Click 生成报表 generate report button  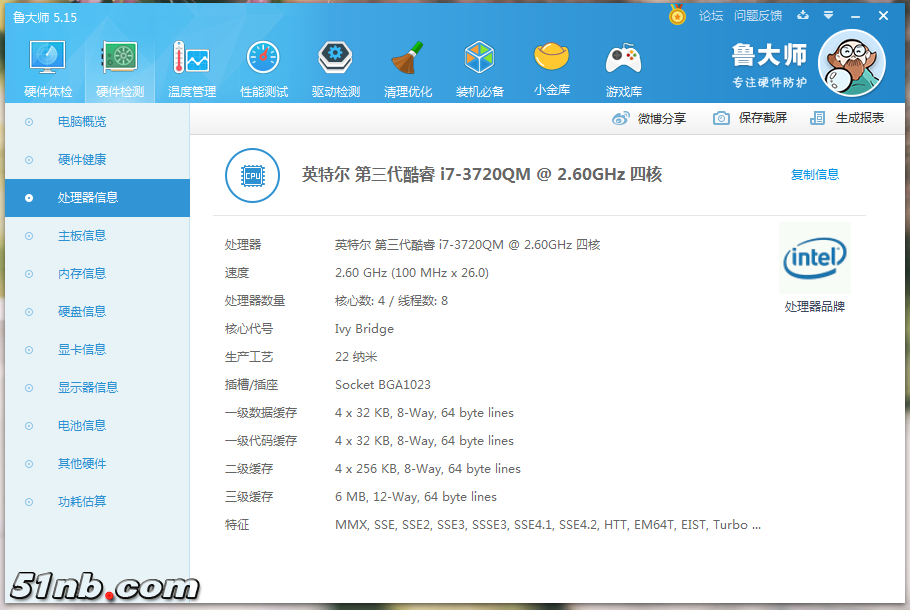pos(848,118)
